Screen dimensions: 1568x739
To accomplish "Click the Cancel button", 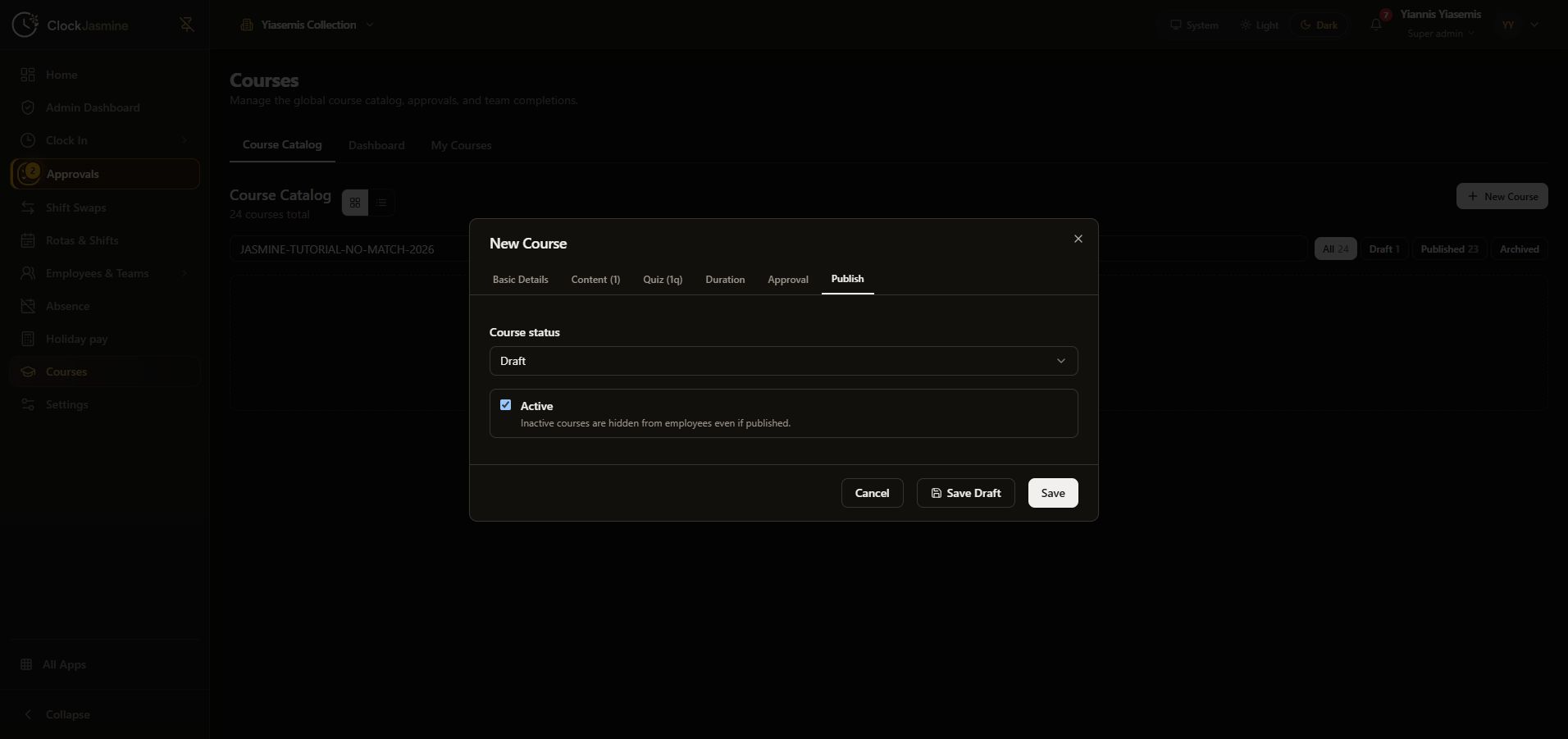I will tap(872, 493).
